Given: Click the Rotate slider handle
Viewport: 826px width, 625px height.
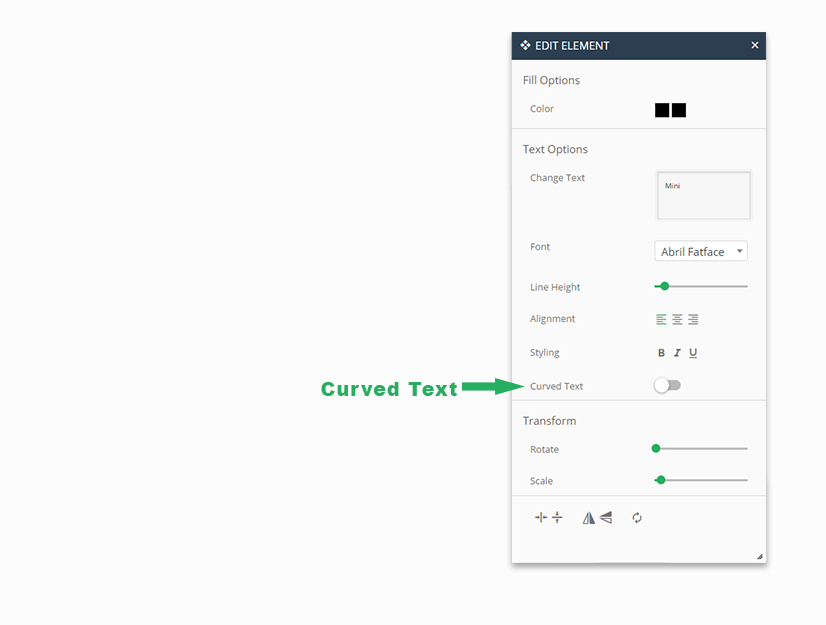Looking at the screenshot, I should click(656, 449).
